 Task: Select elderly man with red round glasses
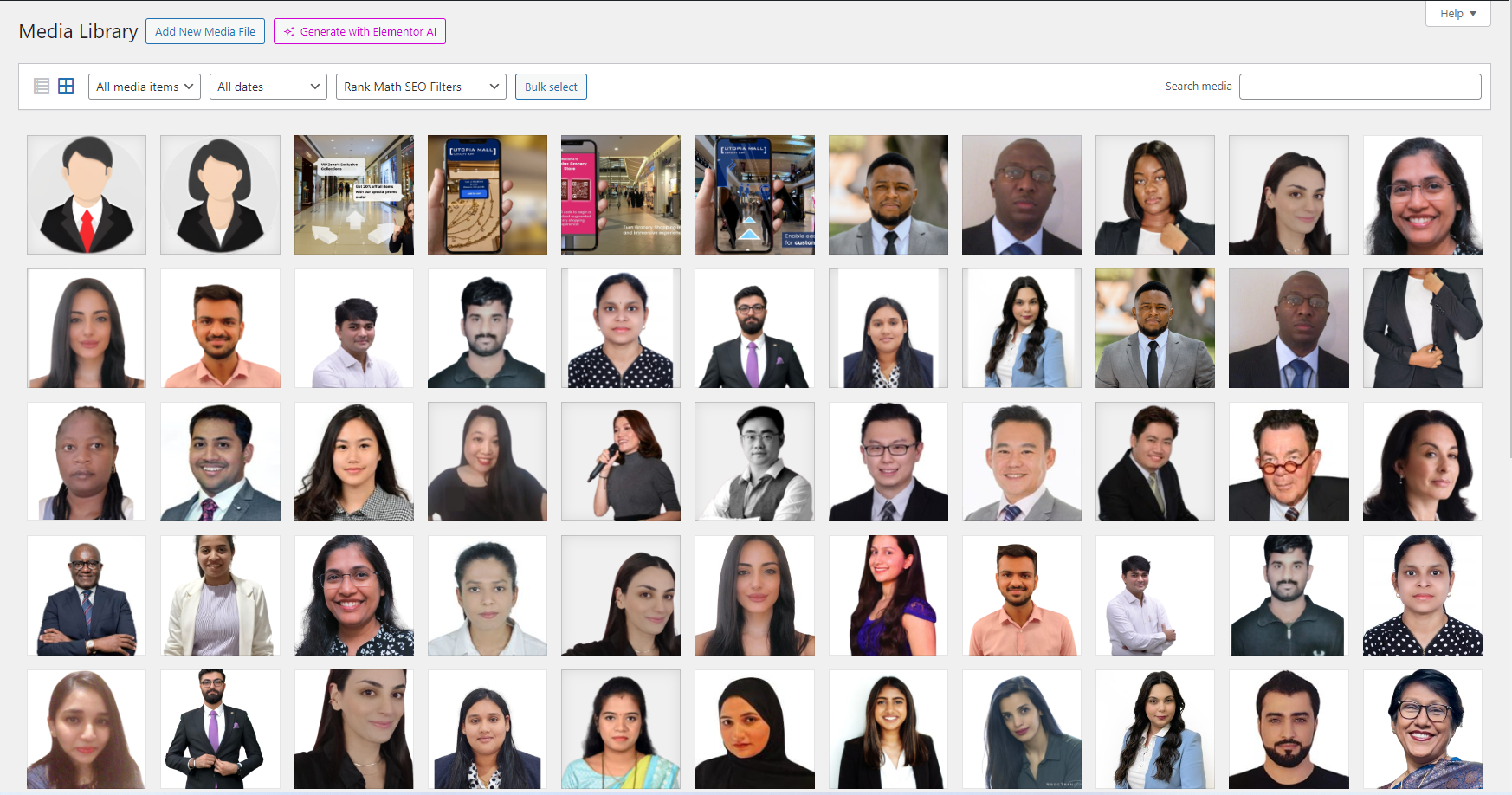pos(1289,462)
